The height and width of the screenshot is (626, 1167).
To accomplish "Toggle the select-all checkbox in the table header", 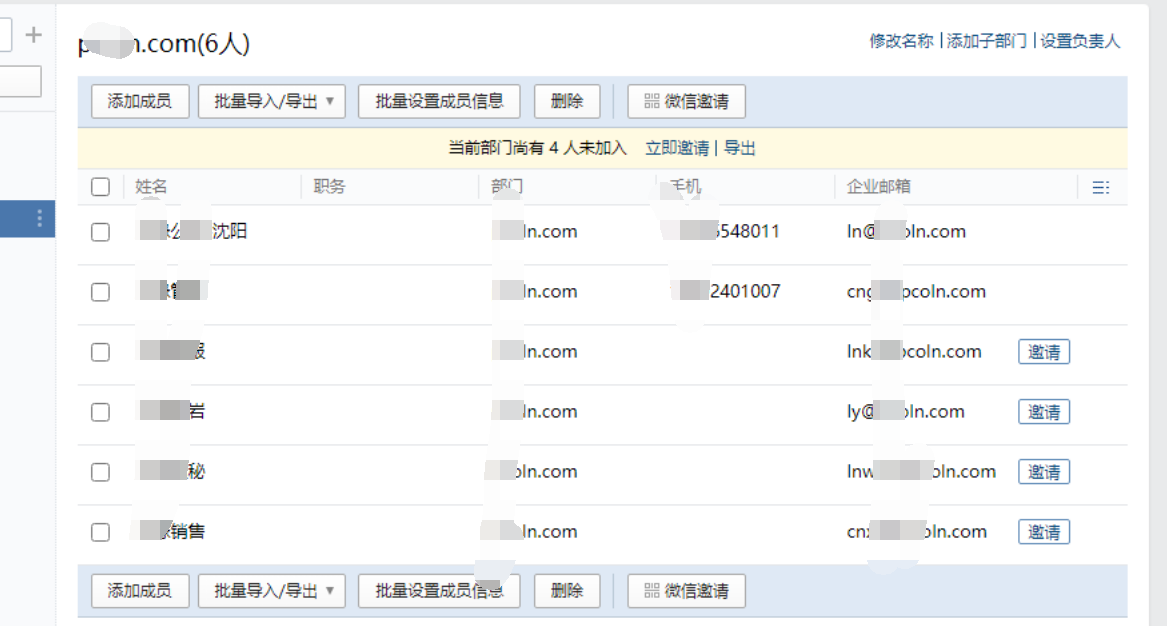I will (100, 187).
